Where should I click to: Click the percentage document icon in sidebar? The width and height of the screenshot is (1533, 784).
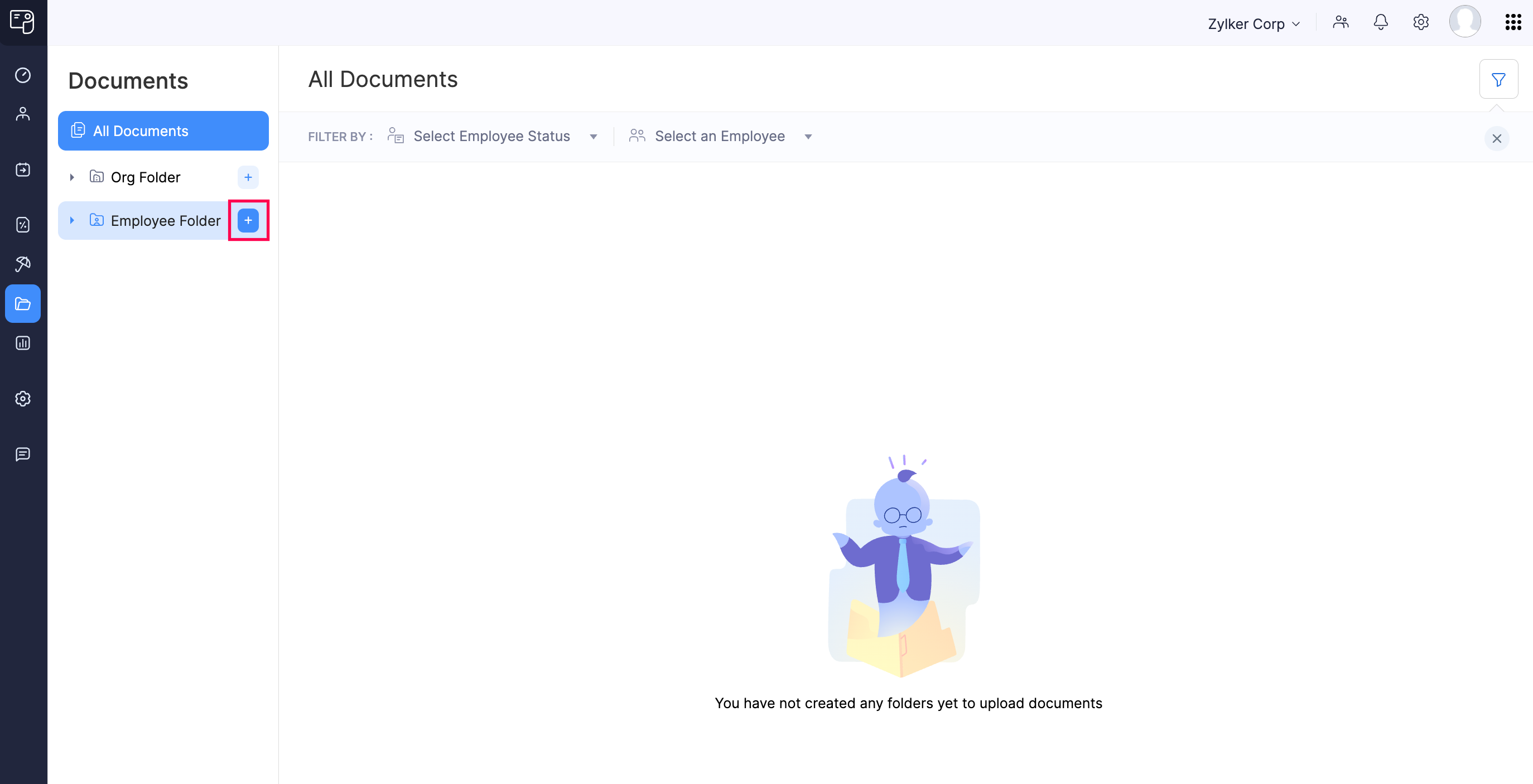click(x=23, y=225)
